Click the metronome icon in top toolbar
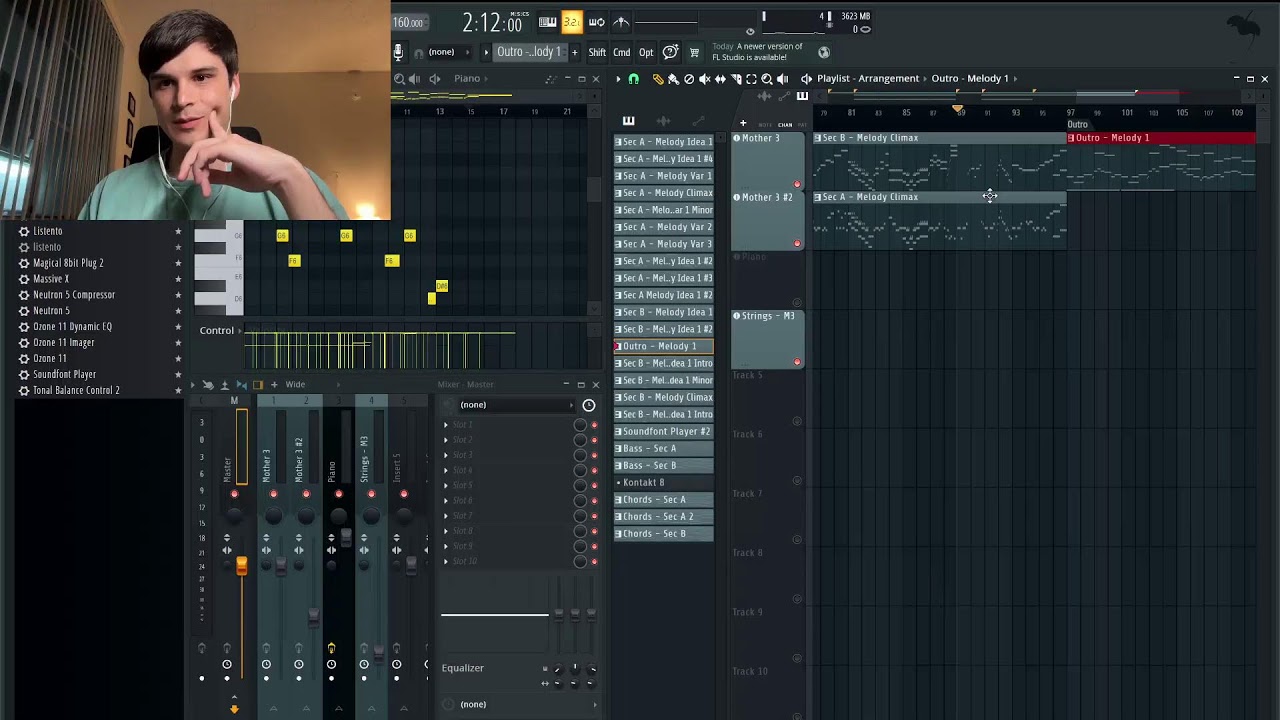This screenshot has width=1280, height=720. [621, 22]
